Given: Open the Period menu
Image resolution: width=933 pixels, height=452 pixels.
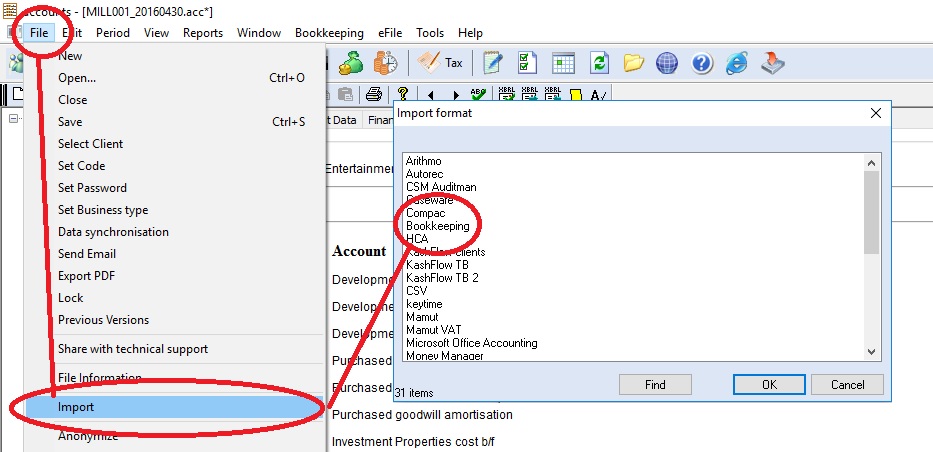Looking at the screenshot, I should [x=113, y=33].
